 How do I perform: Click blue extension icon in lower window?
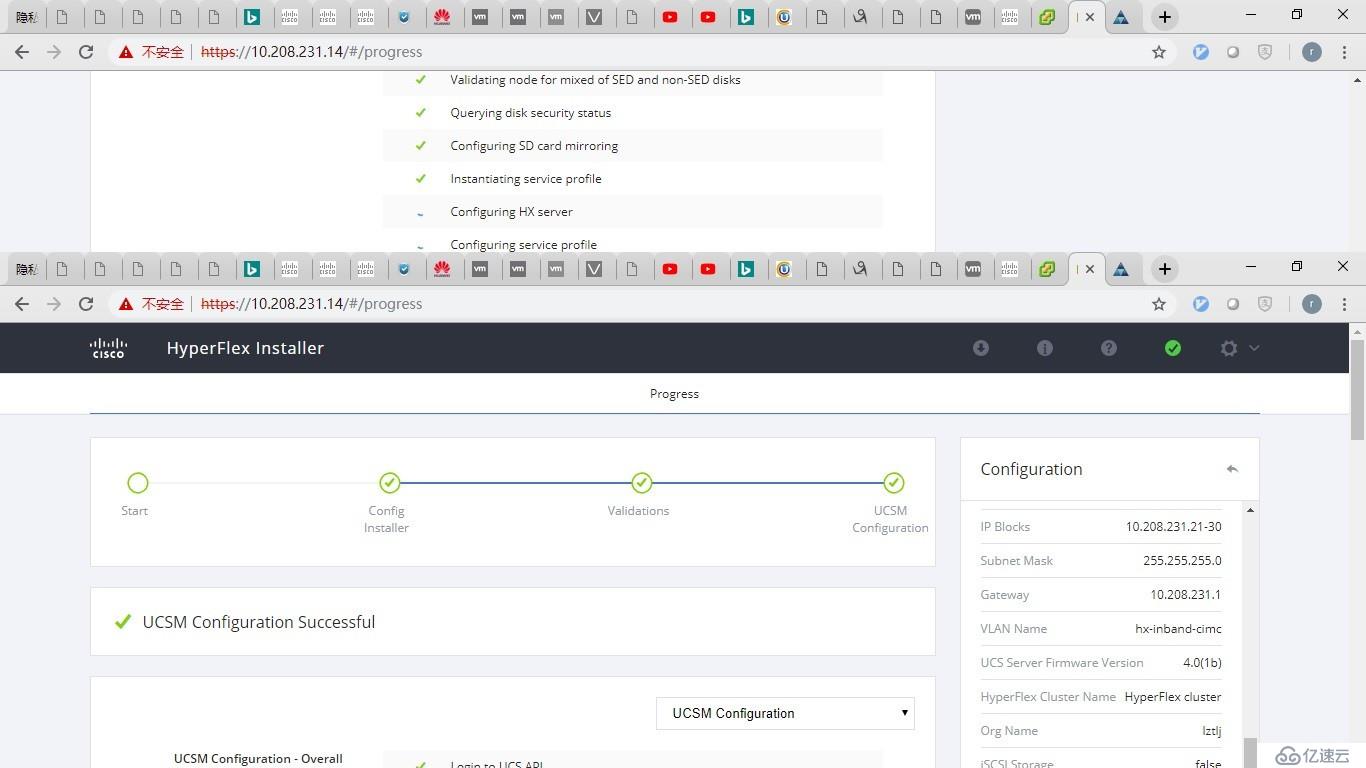point(1201,304)
